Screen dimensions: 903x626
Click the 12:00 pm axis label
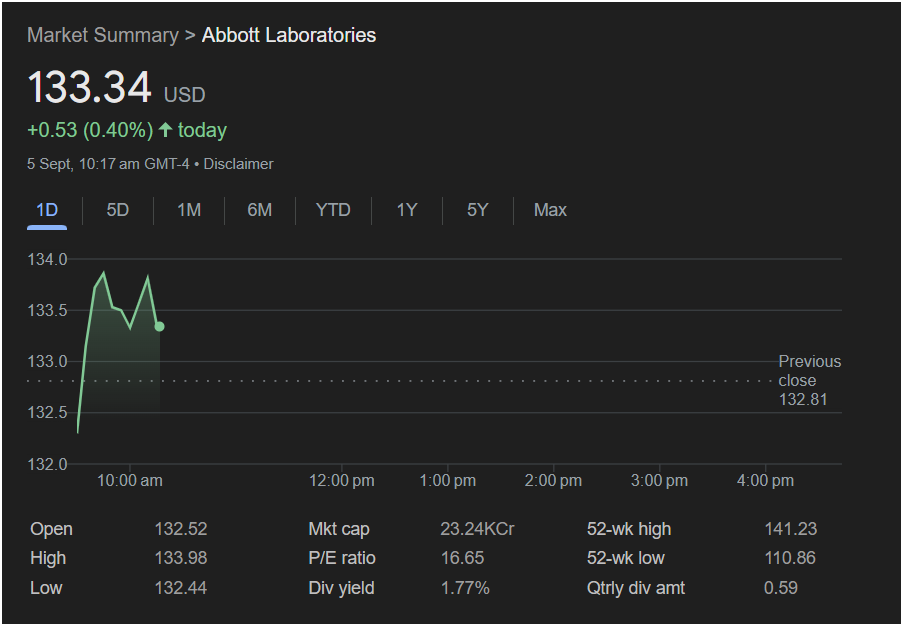pos(342,481)
